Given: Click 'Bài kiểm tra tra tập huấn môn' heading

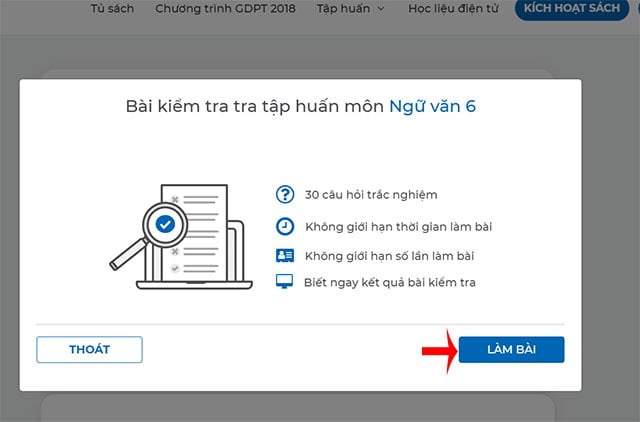Looking at the screenshot, I should click(x=255, y=107).
